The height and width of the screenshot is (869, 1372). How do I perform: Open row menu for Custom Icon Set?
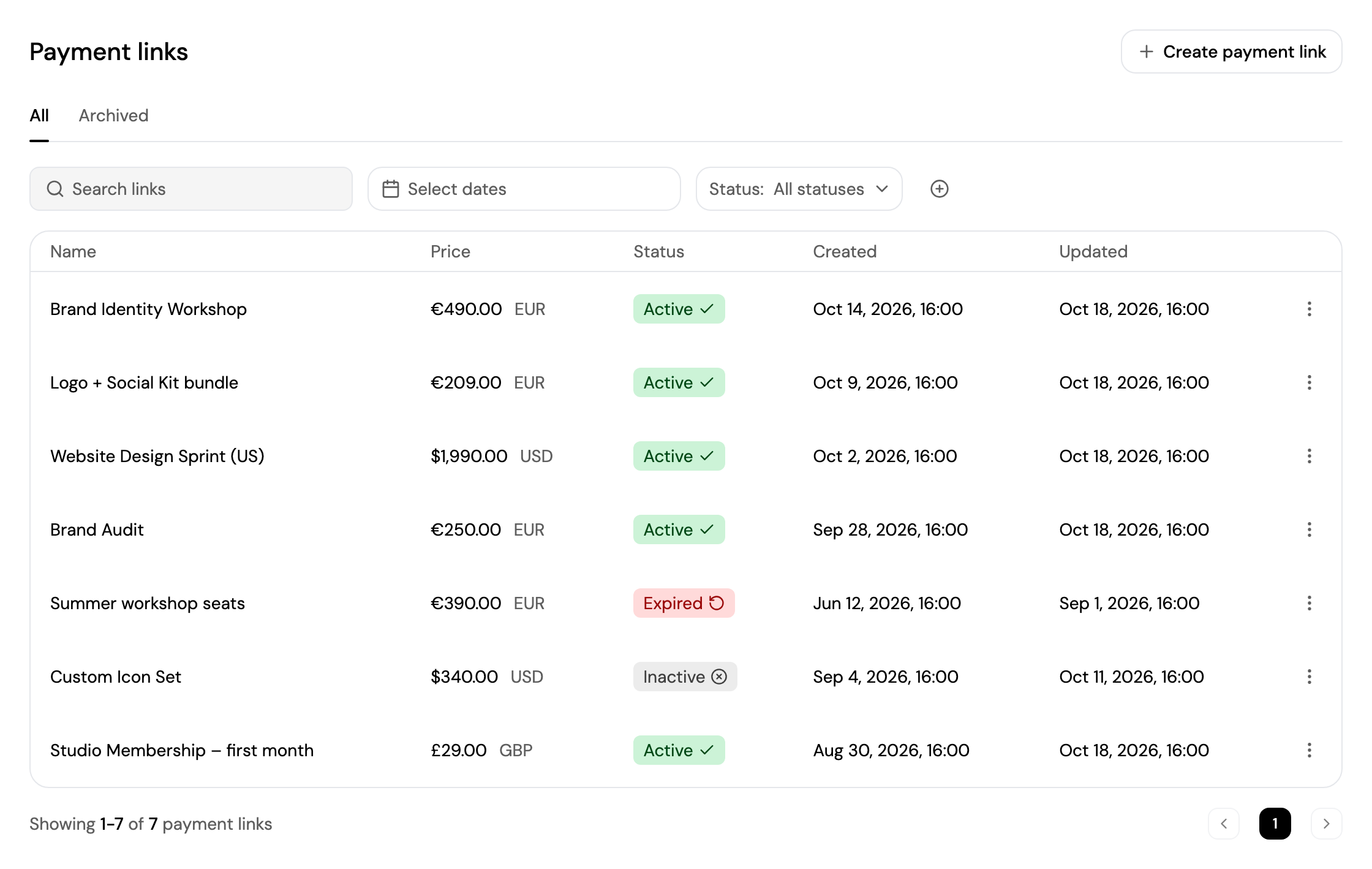[1309, 677]
